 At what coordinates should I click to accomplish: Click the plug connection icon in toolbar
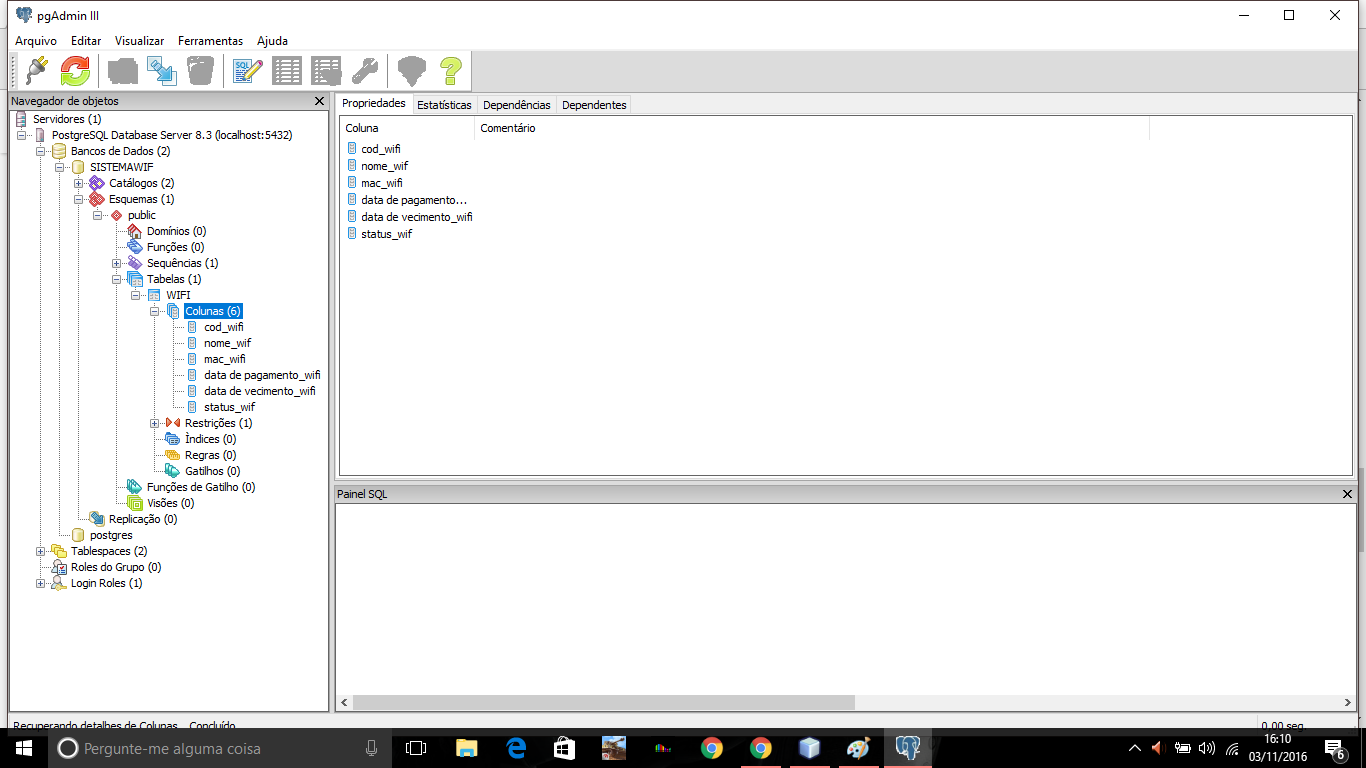click(x=37, y=71)
